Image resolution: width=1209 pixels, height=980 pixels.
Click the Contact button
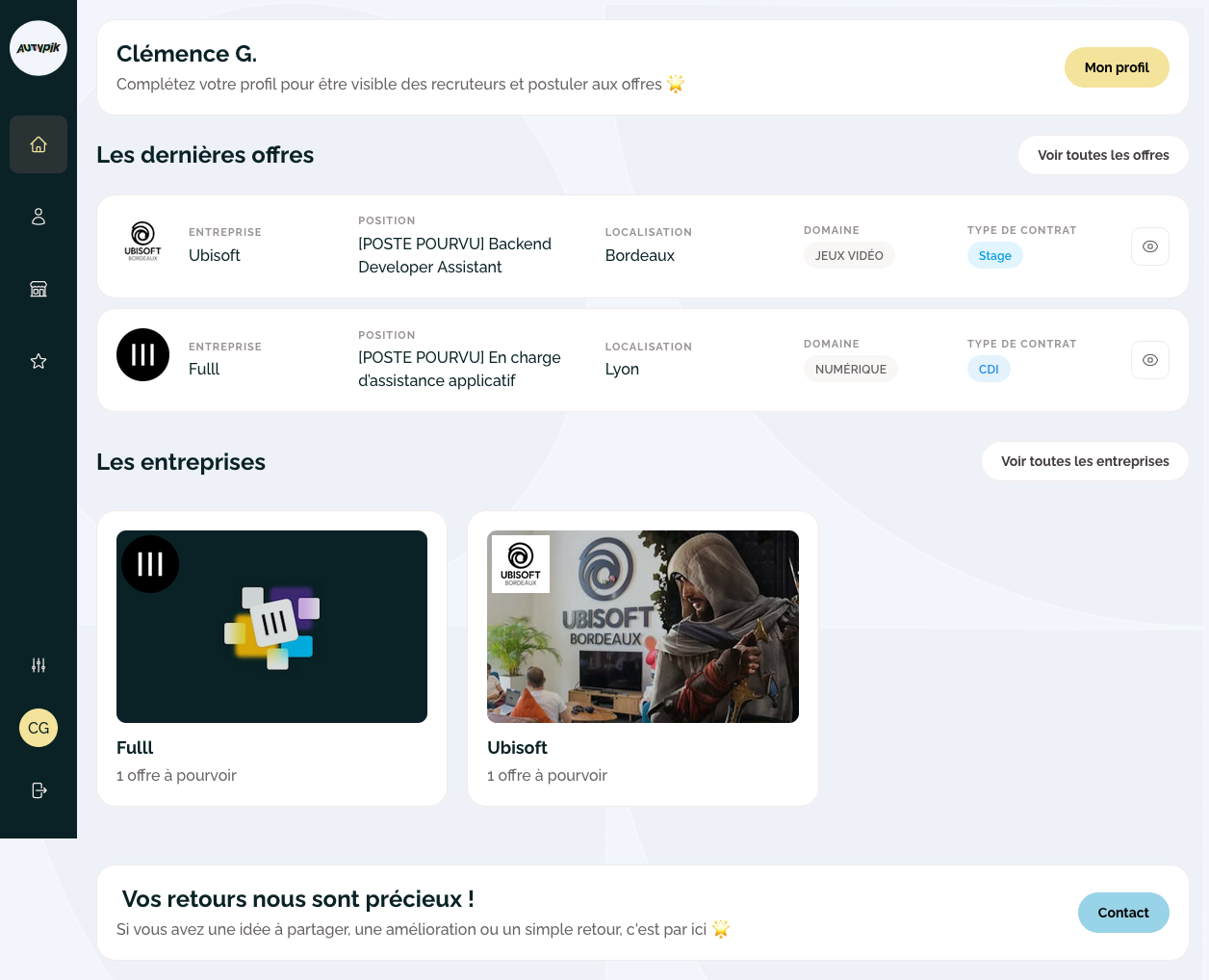tap(1123, 913)
